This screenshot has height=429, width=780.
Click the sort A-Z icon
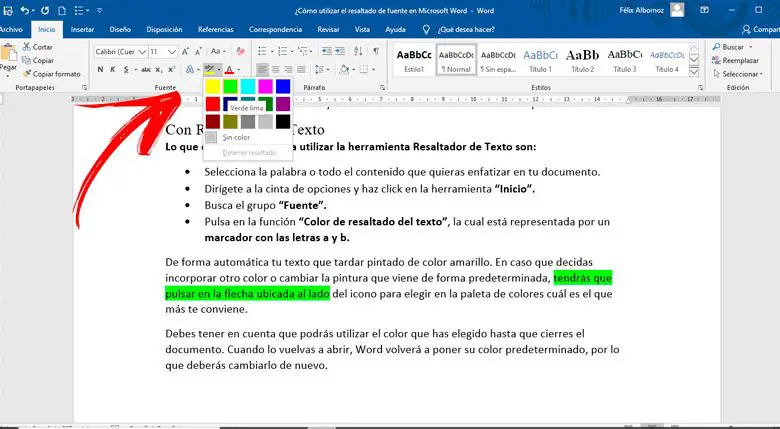[x=358, y=51]
